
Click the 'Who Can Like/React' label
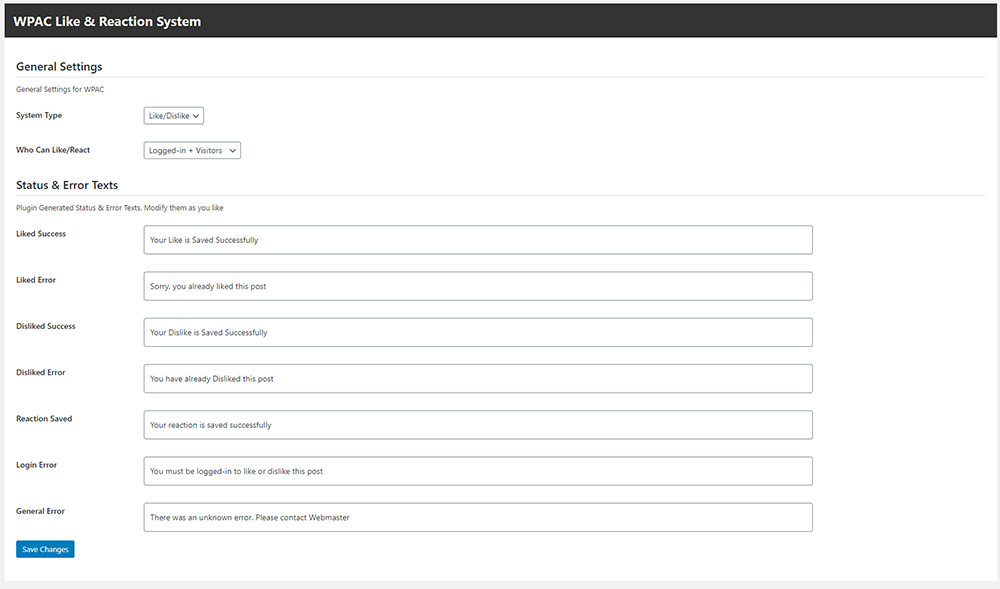[53, 150]
